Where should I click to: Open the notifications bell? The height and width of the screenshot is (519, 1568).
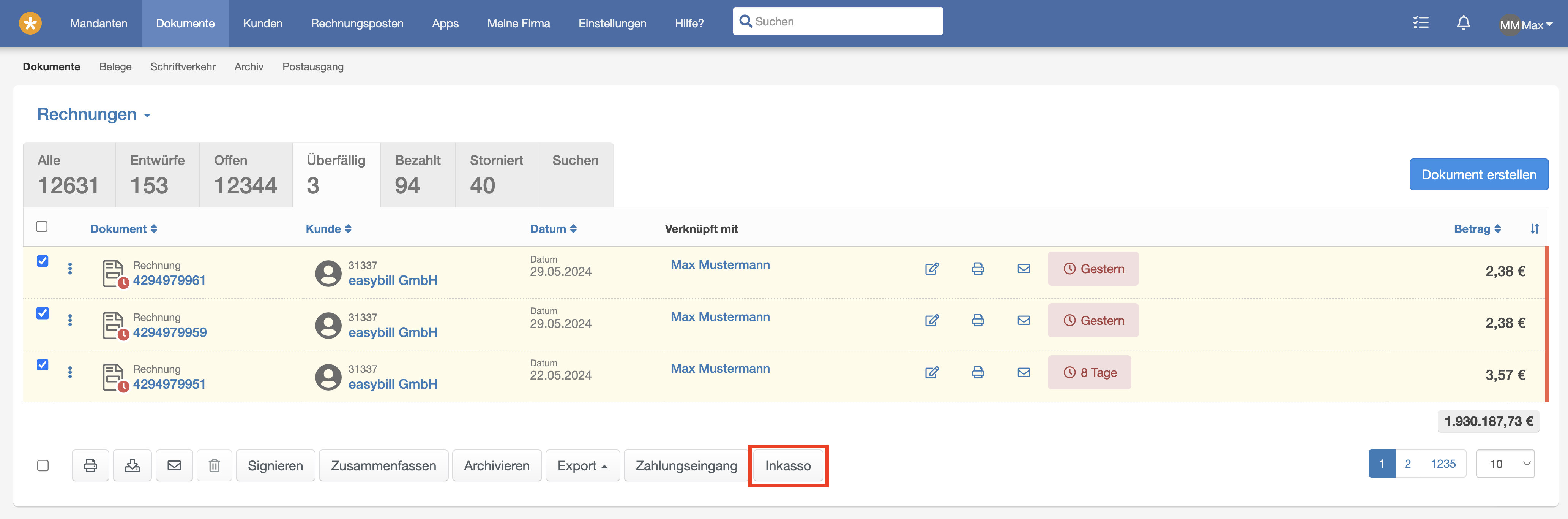click(1463, 23)
